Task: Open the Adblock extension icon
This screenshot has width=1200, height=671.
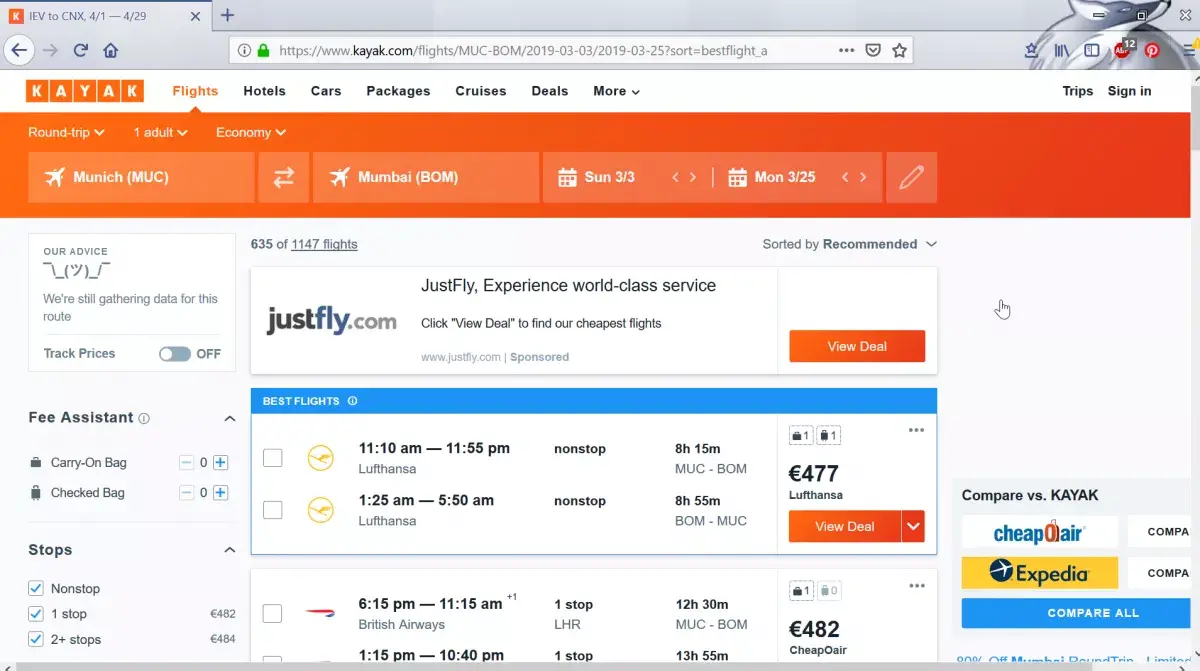Action: click(1123, 48)
